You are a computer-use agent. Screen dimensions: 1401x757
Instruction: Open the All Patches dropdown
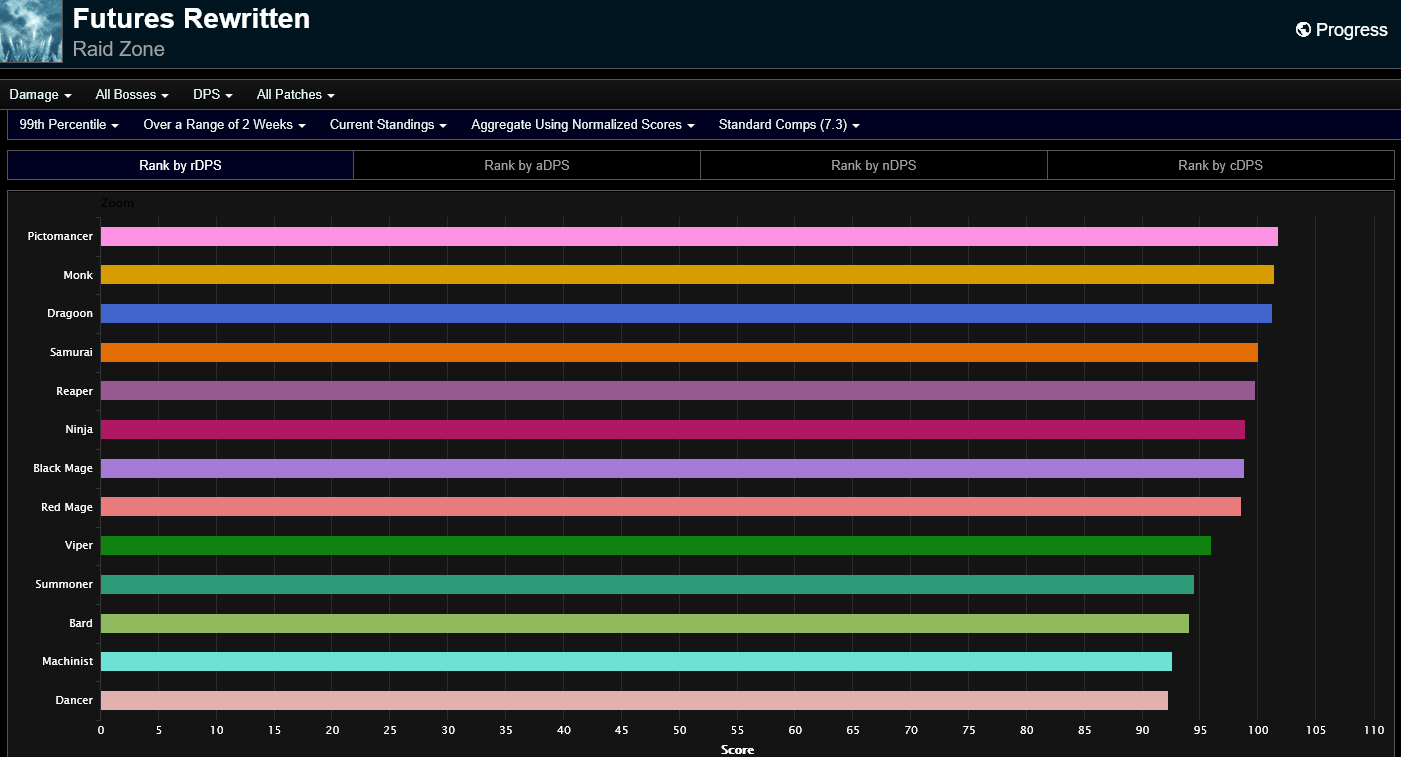click(295, 95)
